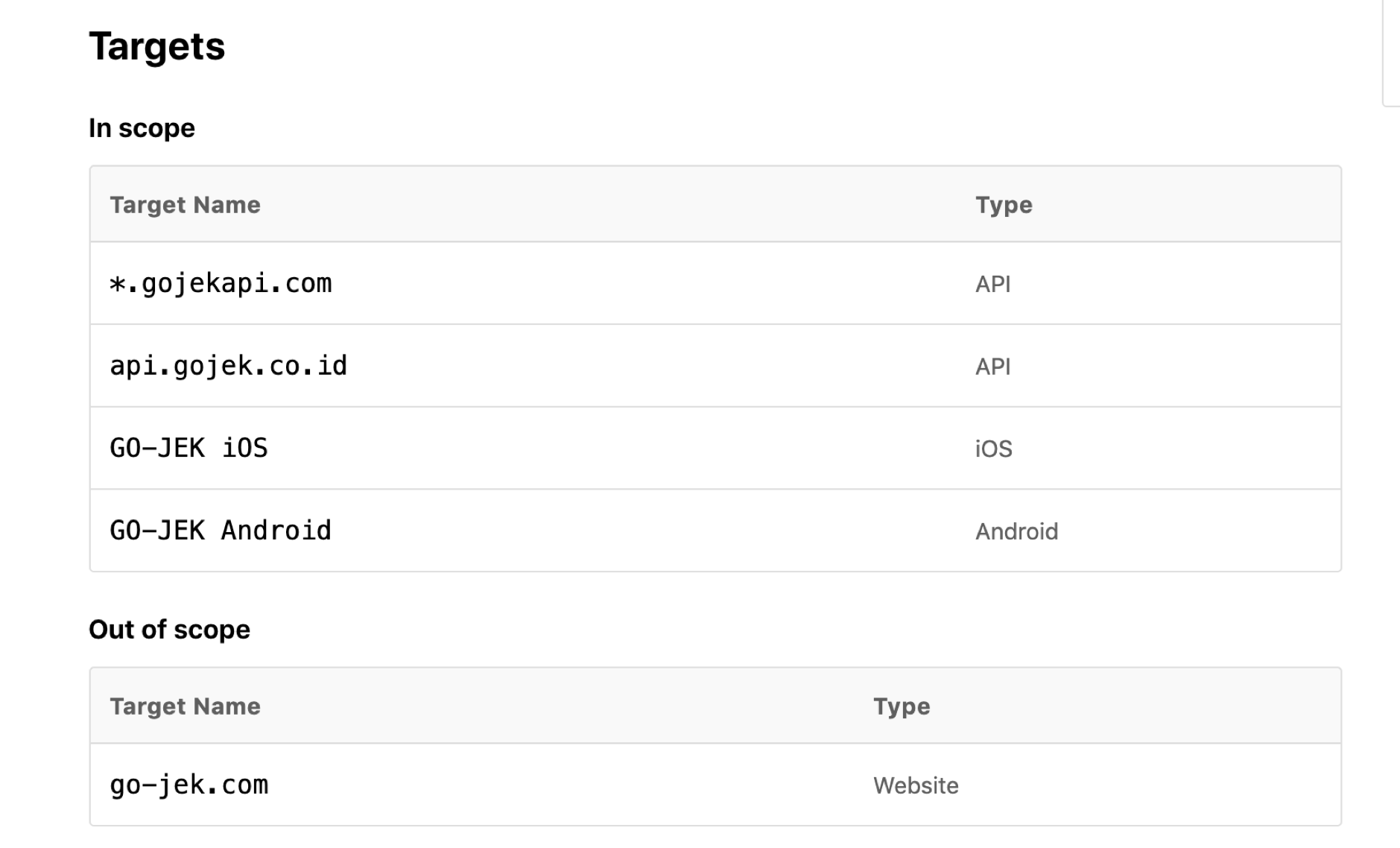Click API type beside api.gojek.co.id
The width and height of the screenshot is (1400, 848).
point(992,367)
